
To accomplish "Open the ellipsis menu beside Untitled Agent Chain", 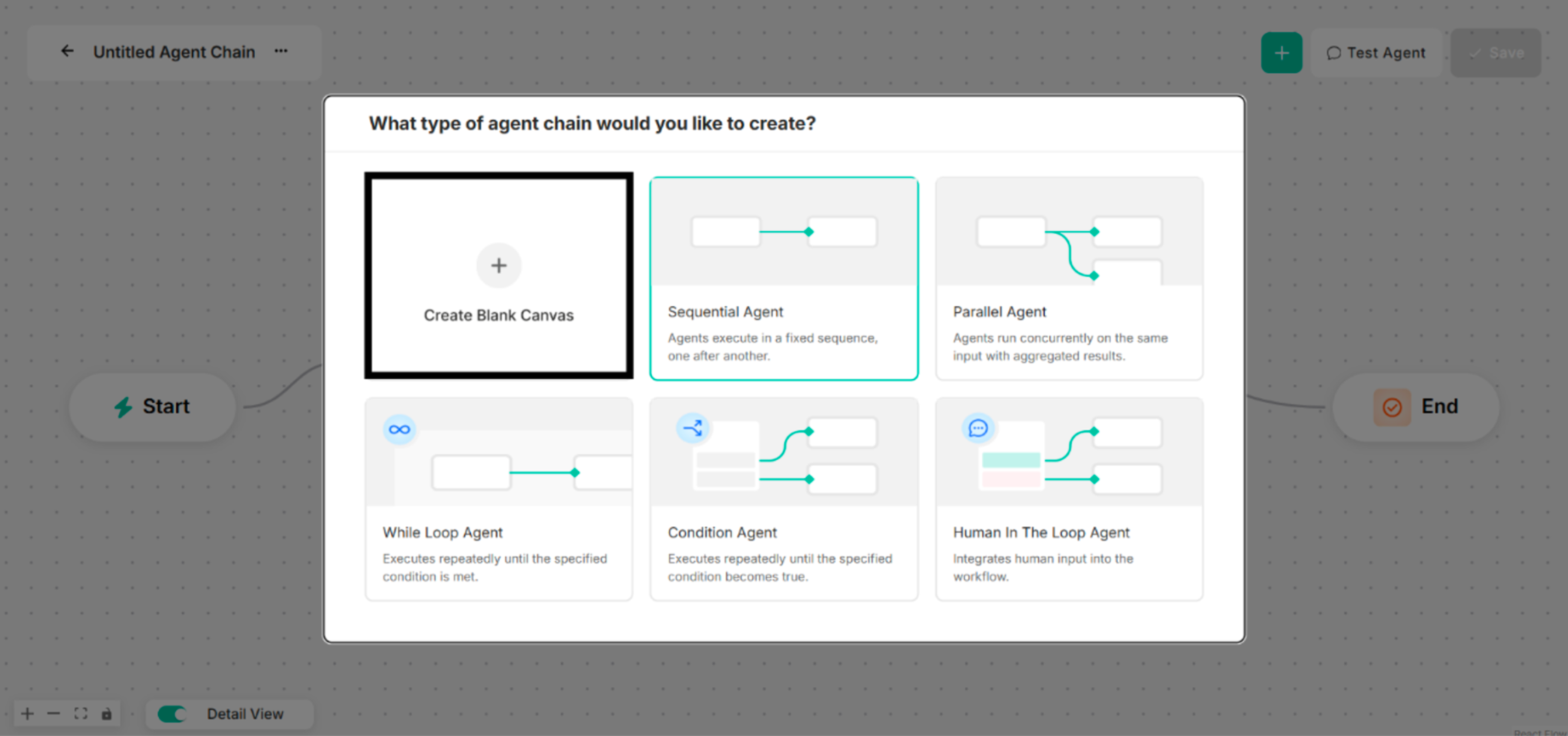I will tap(280, 51).
